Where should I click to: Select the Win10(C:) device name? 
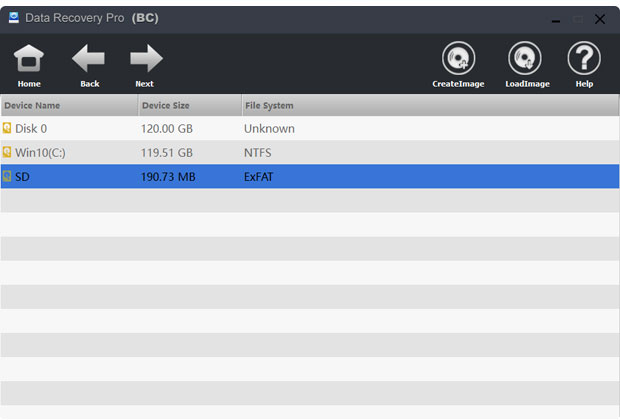tap(40, 153)
